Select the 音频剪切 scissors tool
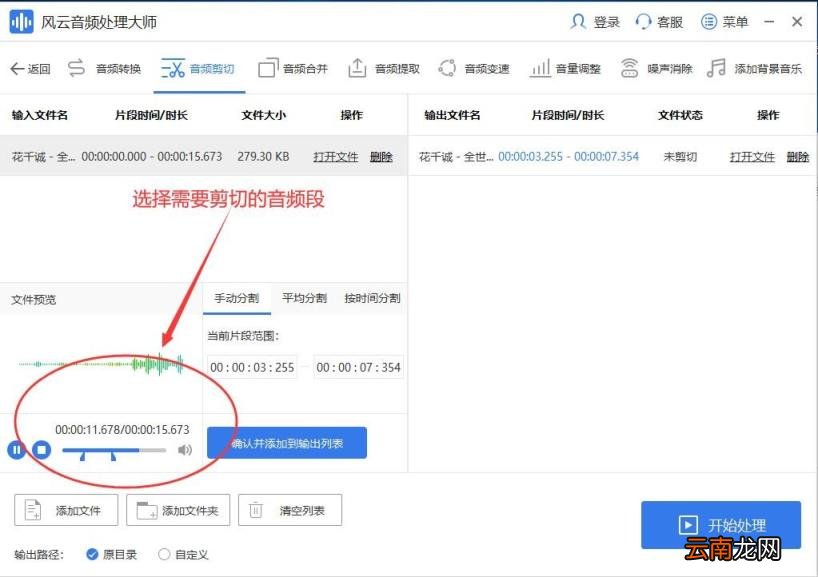This screenshot has width=818, height=577. coord(198,68)
